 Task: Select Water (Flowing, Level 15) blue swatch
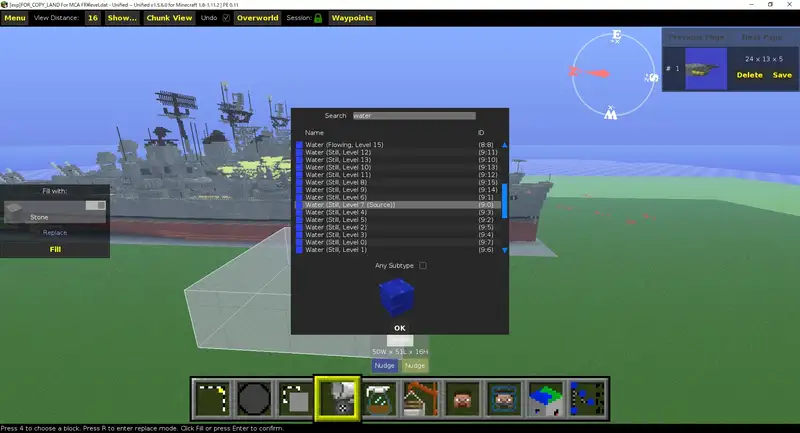pos(299,145)
